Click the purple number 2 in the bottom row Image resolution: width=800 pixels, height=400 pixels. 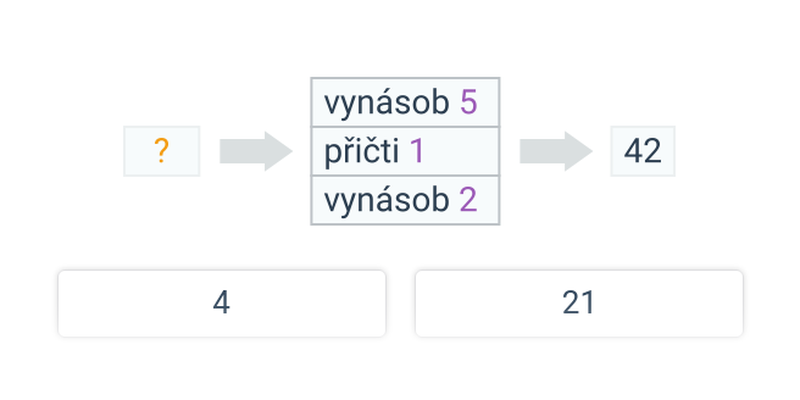(x=468, y=200)
